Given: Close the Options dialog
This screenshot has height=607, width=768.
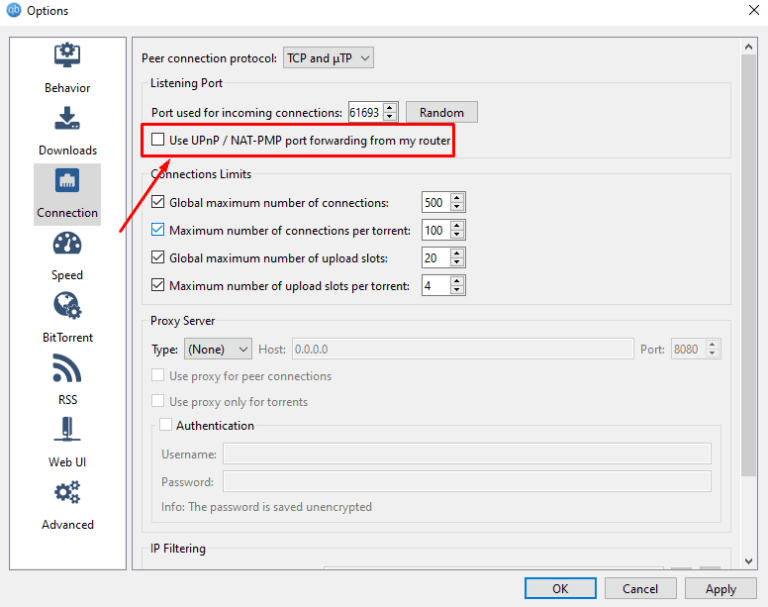Looking at the screenshot, I should point(754,10).
